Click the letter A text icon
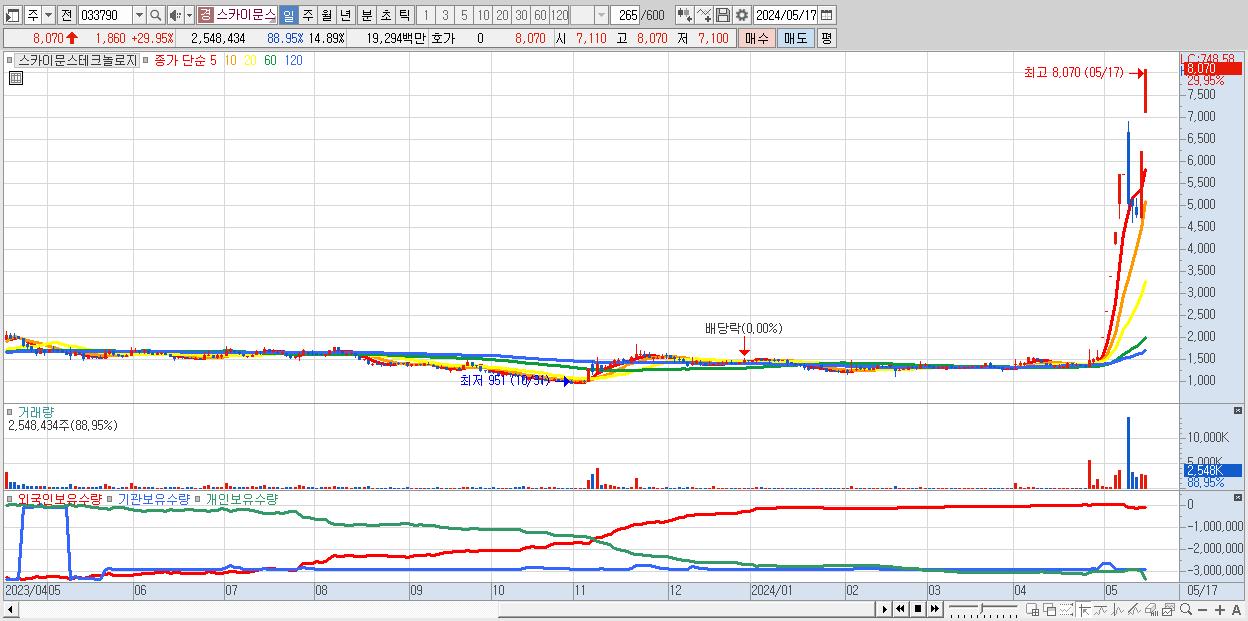The height and width of the screenshot is (621, 1248). 1237,609
